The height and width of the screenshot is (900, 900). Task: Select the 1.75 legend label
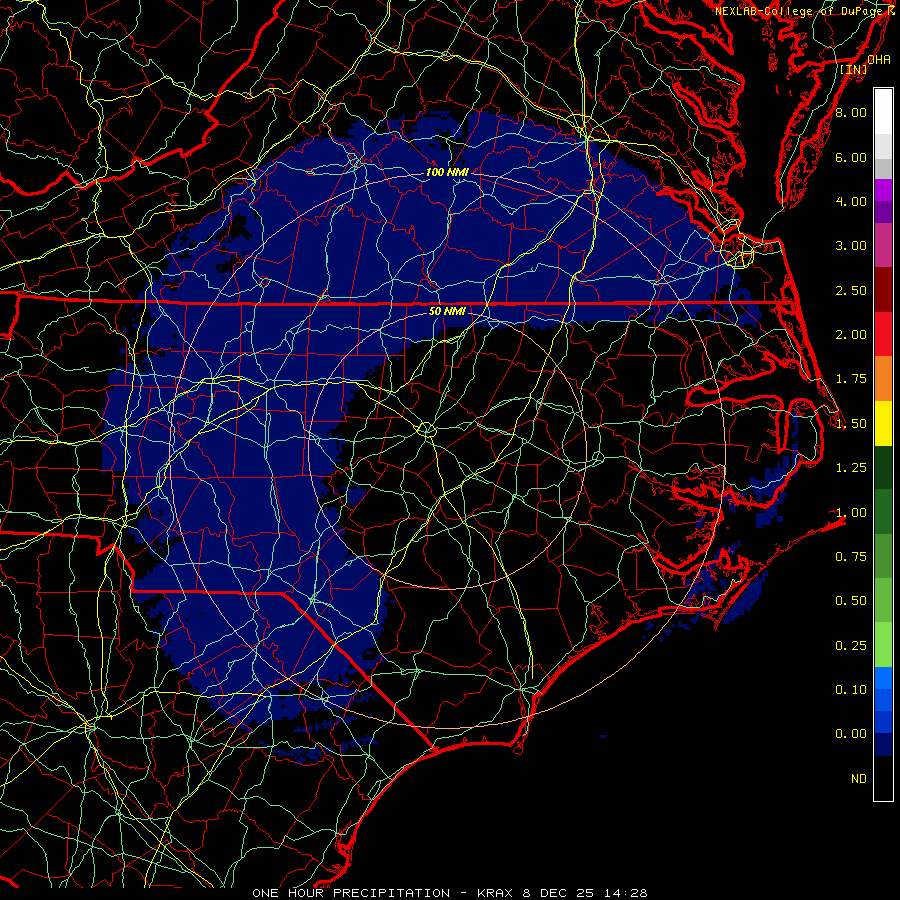851,379
